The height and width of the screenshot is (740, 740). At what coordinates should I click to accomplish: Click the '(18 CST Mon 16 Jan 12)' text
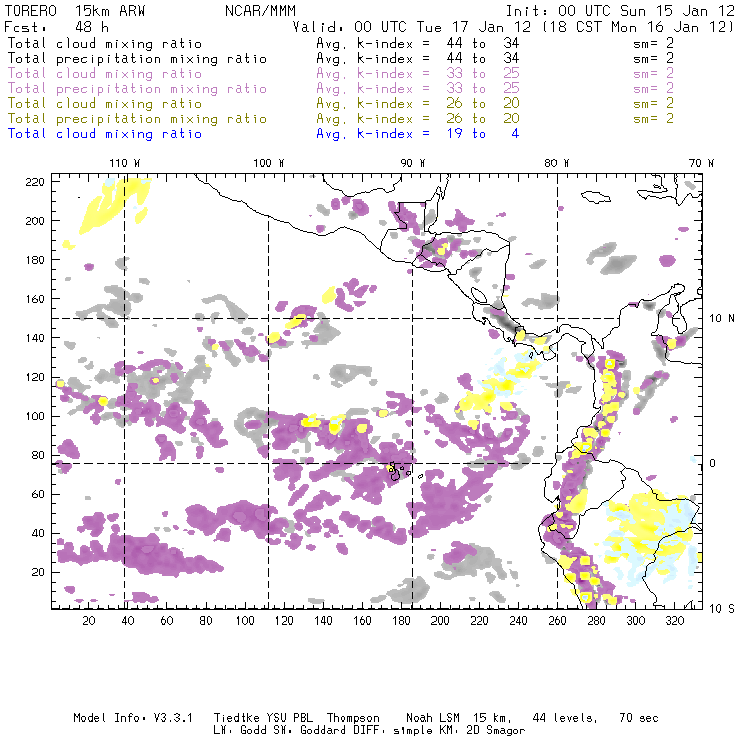pos(637,27)
